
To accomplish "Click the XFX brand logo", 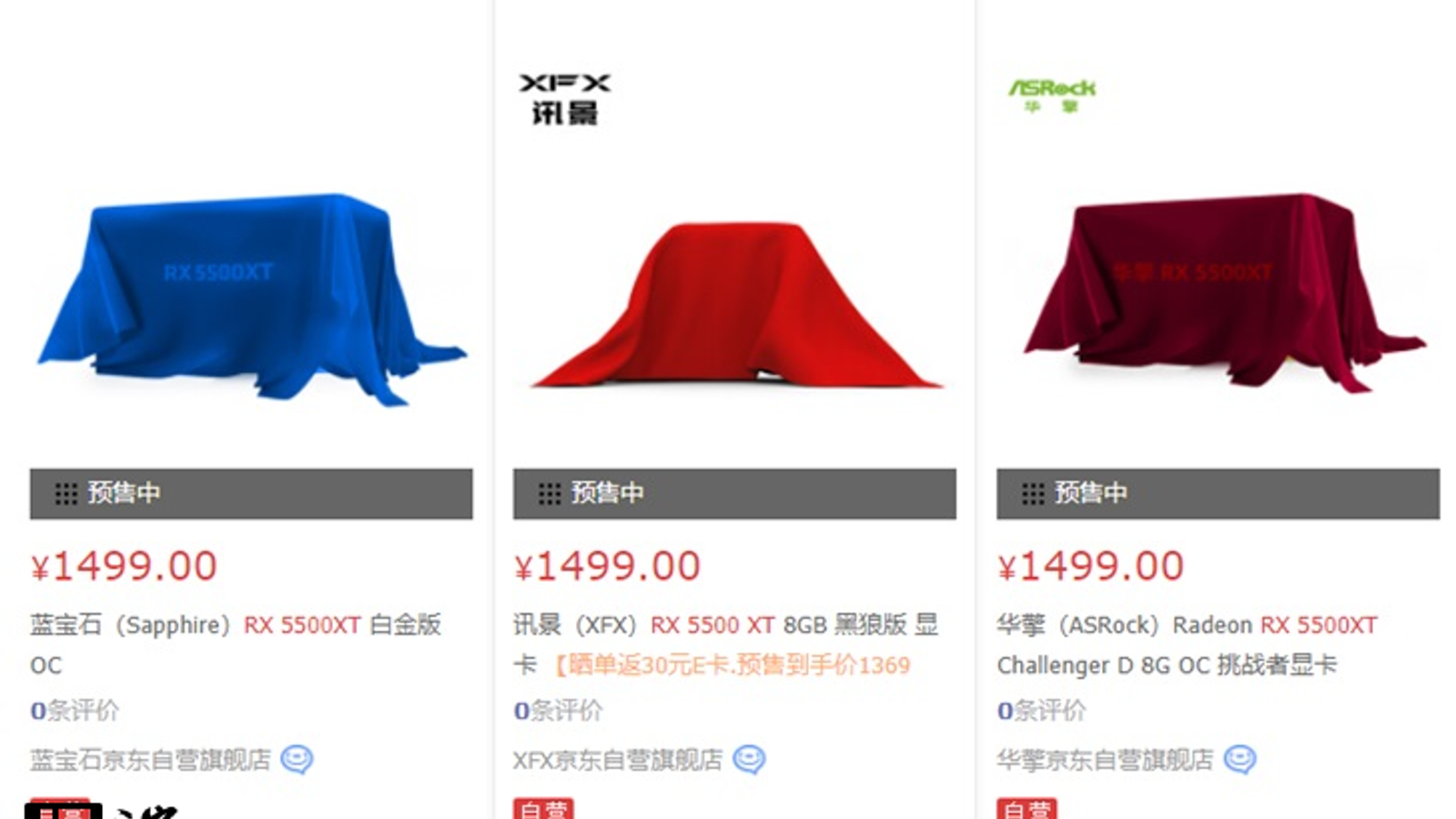I will (564, 99).
